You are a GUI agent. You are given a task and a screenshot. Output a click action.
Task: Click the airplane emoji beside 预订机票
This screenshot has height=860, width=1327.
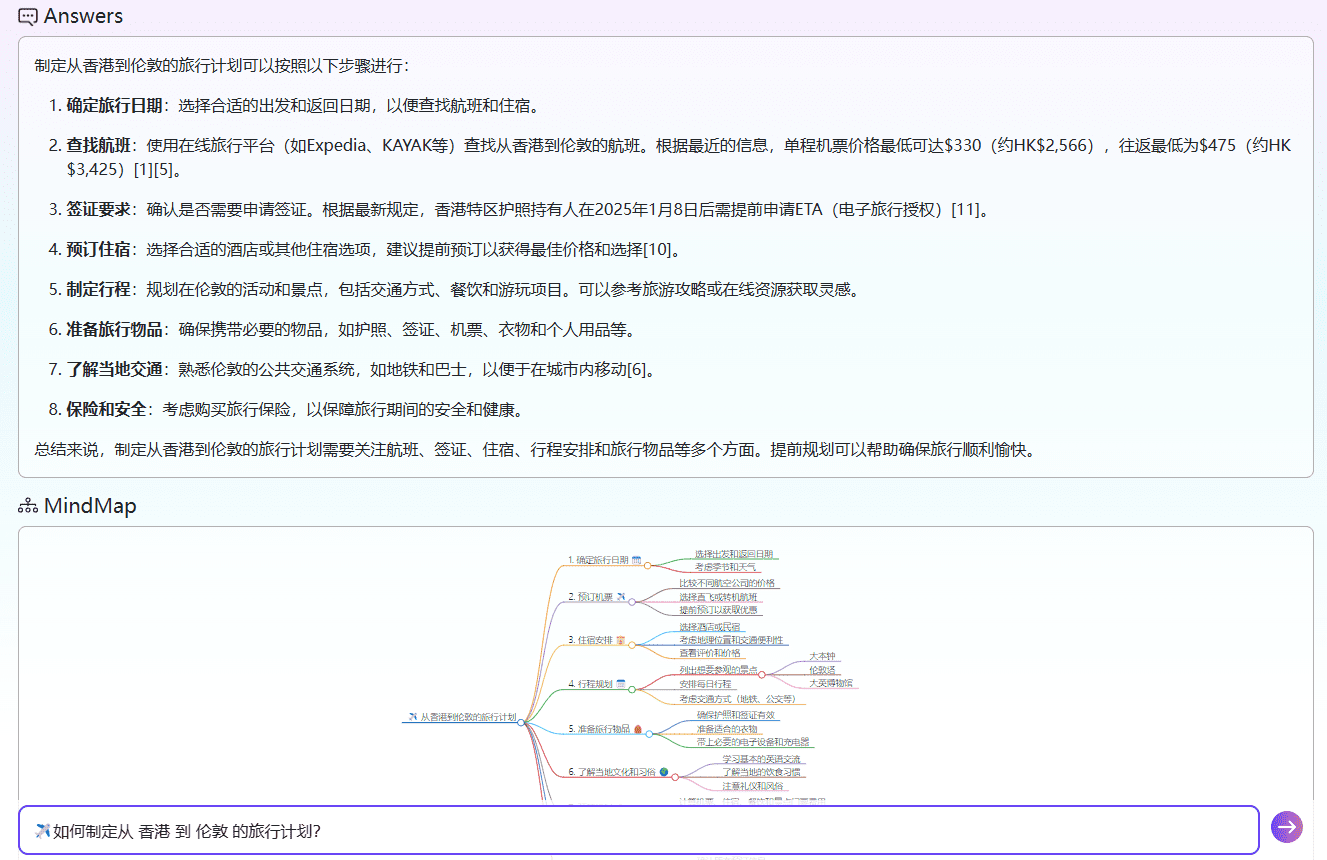click(621, 597)
